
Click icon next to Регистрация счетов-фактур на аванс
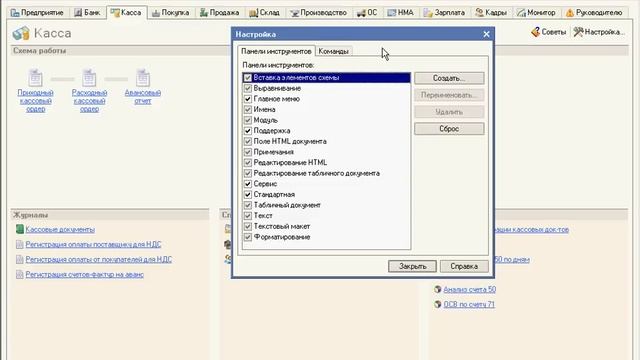(20, 275)
